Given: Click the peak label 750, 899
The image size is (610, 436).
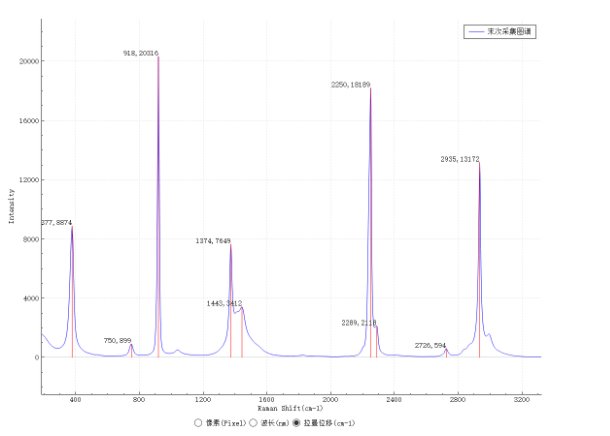Looking at the screenshot, I should 117,340.
